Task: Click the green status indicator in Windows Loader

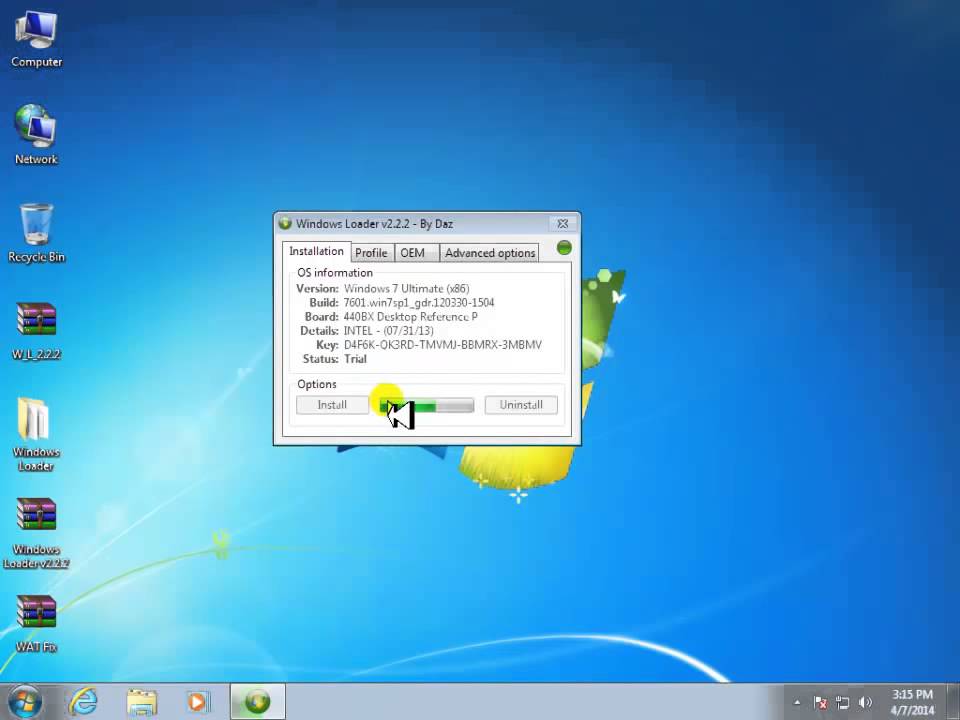Action: click(x=564, y=248)
